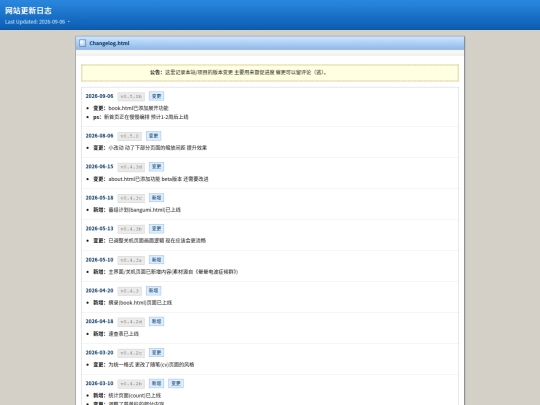Click the about.html line under 2026-06-15

coord(150,179)
